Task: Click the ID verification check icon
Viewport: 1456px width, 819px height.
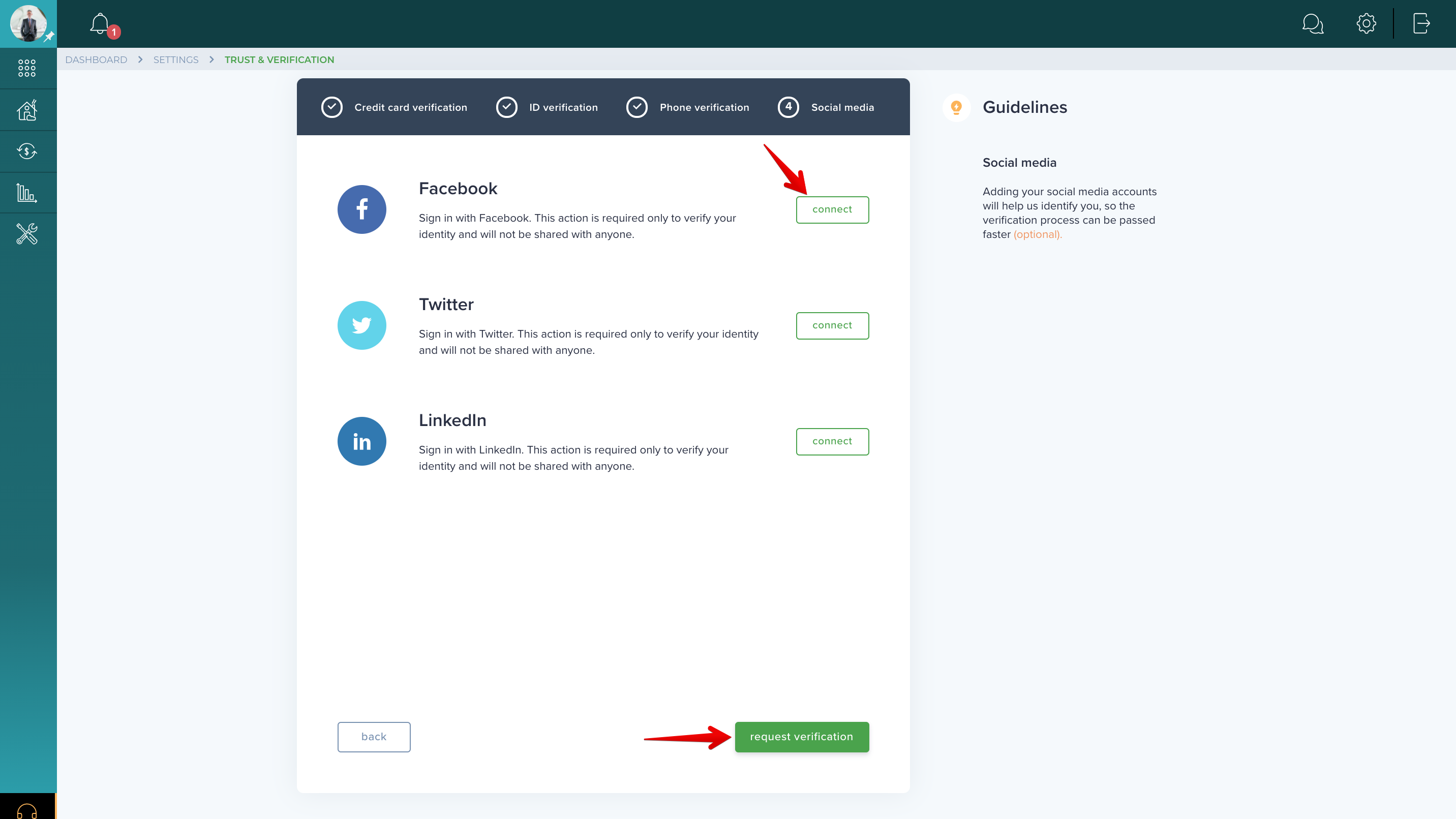Action: [506, 107]
